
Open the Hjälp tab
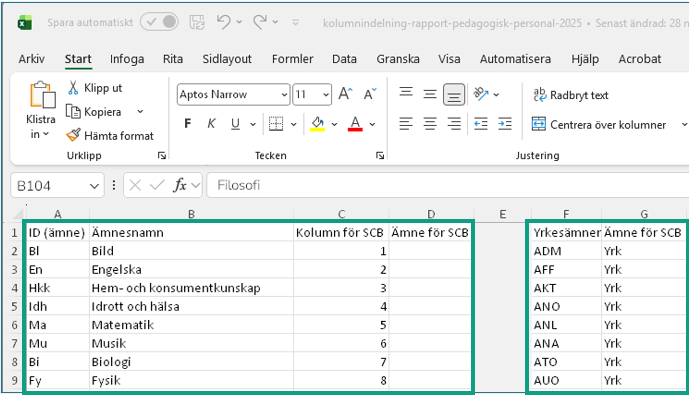point(585,59)
